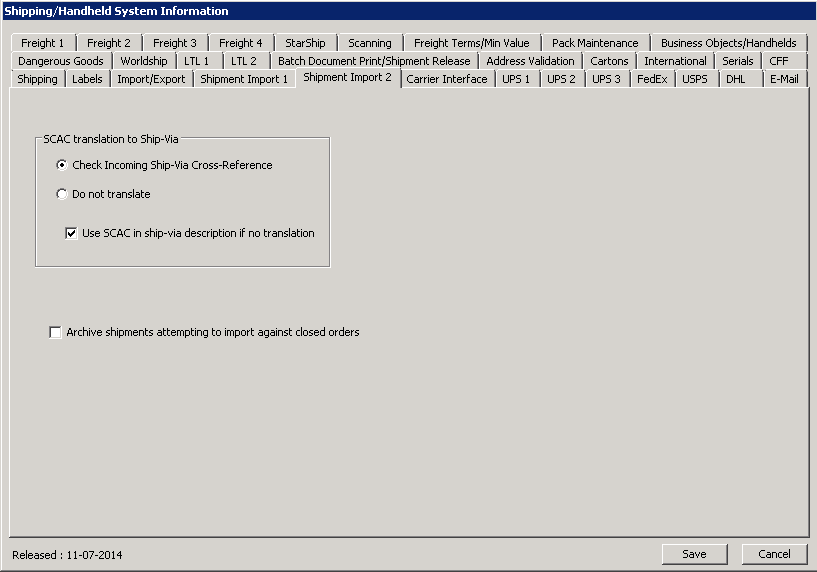This screenshot has height=572, width=817.
Task: Open the Scanning tab
Action: pyautogui.click(x=370, y=43)
